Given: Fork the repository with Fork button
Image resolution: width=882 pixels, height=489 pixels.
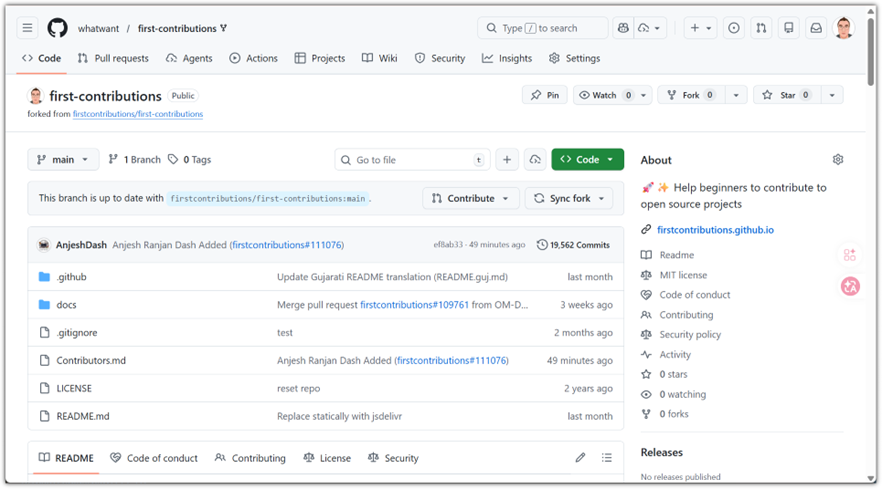Looking at the screenshot, I should pos(692,95).
